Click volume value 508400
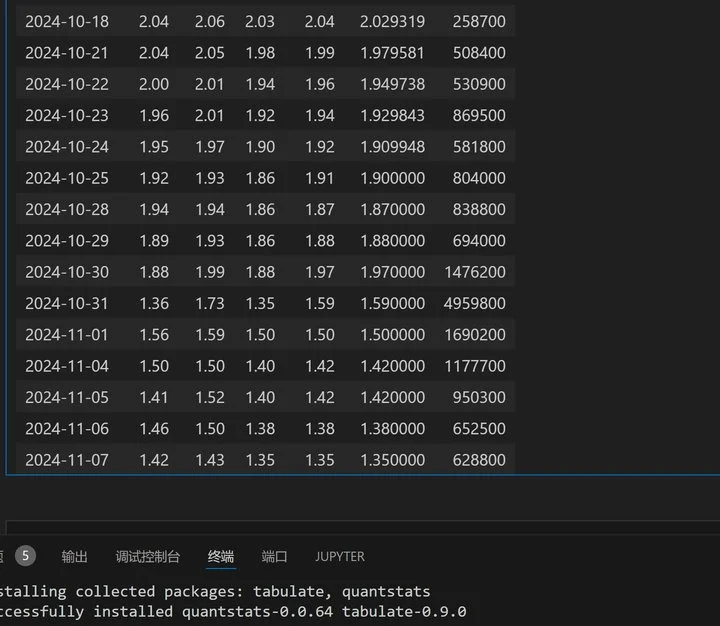 (x=479, y=53)
